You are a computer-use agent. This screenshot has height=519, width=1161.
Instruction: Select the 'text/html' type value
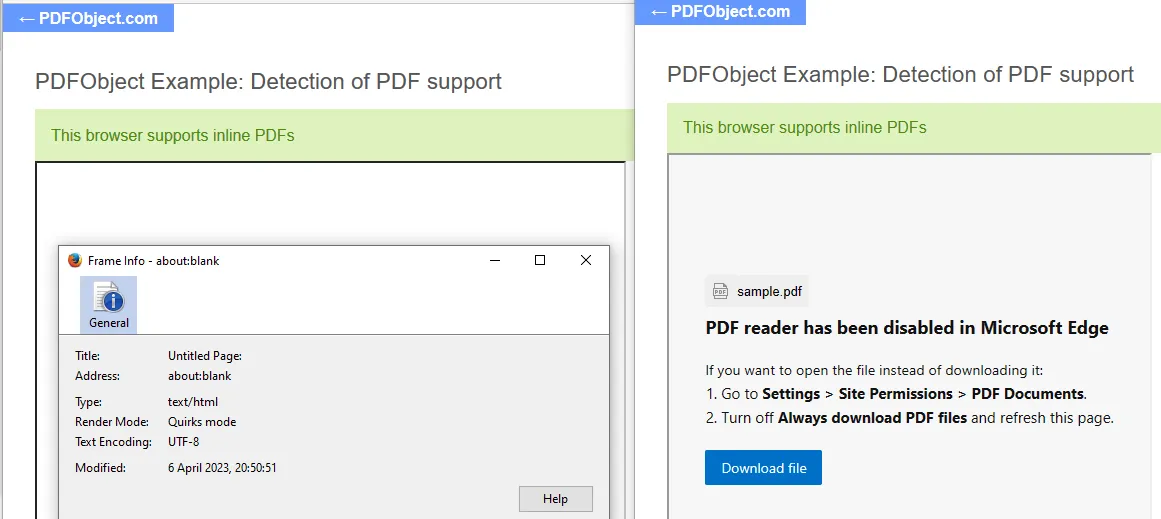193,402
